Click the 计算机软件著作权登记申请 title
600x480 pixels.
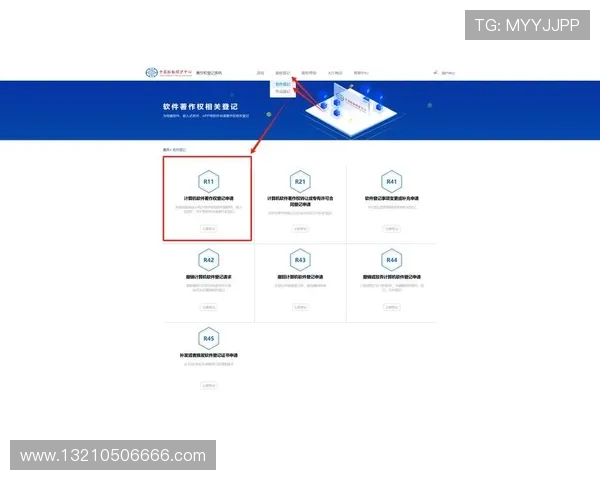209,198
